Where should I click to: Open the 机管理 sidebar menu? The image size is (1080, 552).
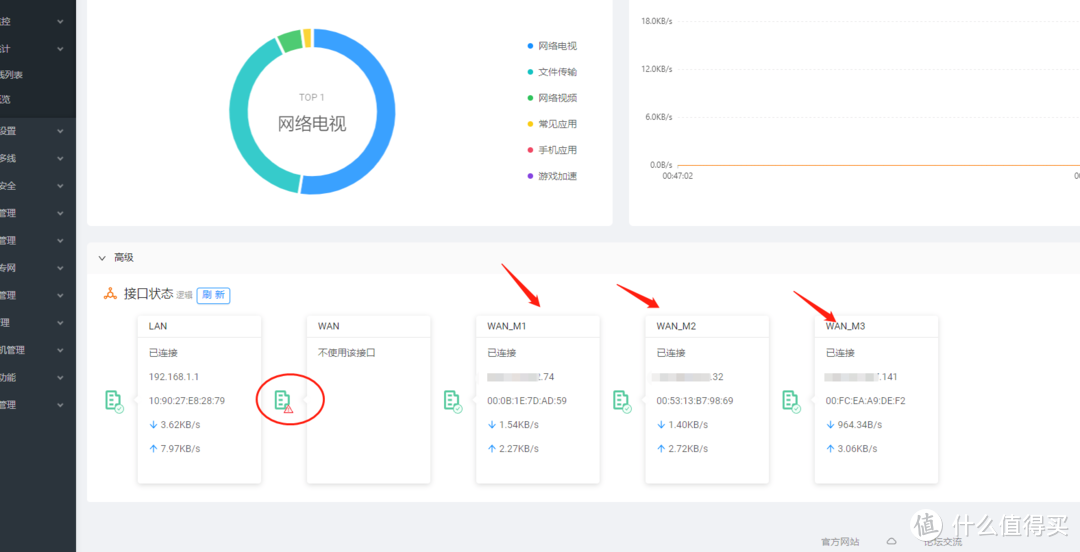click(x=38, y=350)
